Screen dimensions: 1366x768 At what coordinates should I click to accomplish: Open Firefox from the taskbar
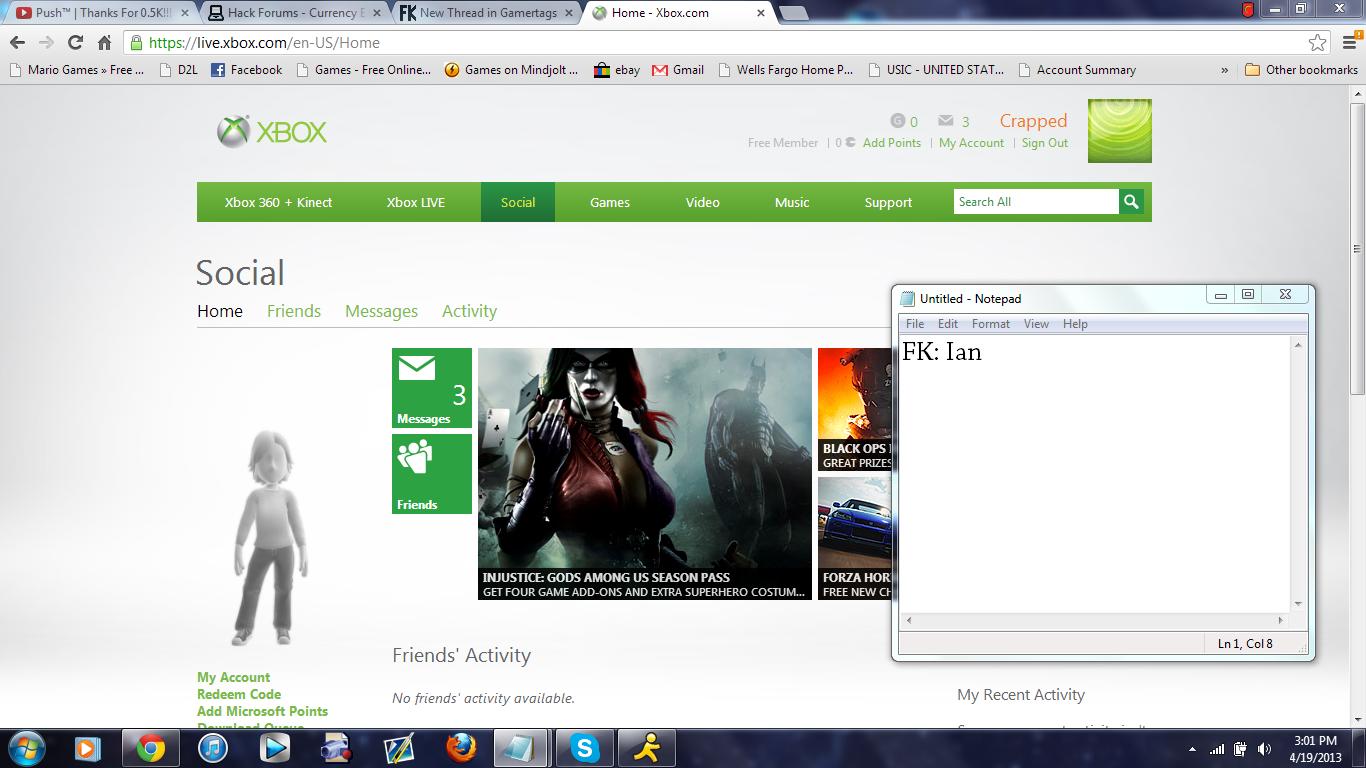(x=461, y=748)
